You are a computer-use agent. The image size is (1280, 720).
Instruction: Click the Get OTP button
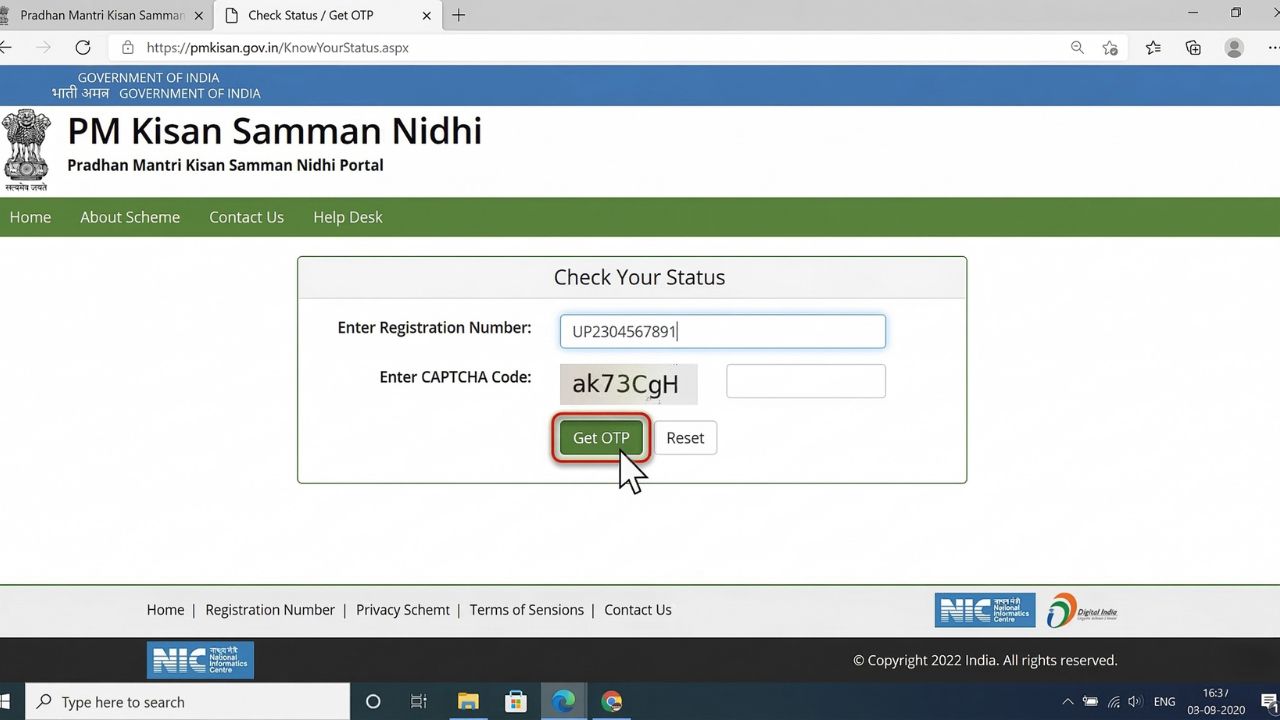click(x=600, y=437)
